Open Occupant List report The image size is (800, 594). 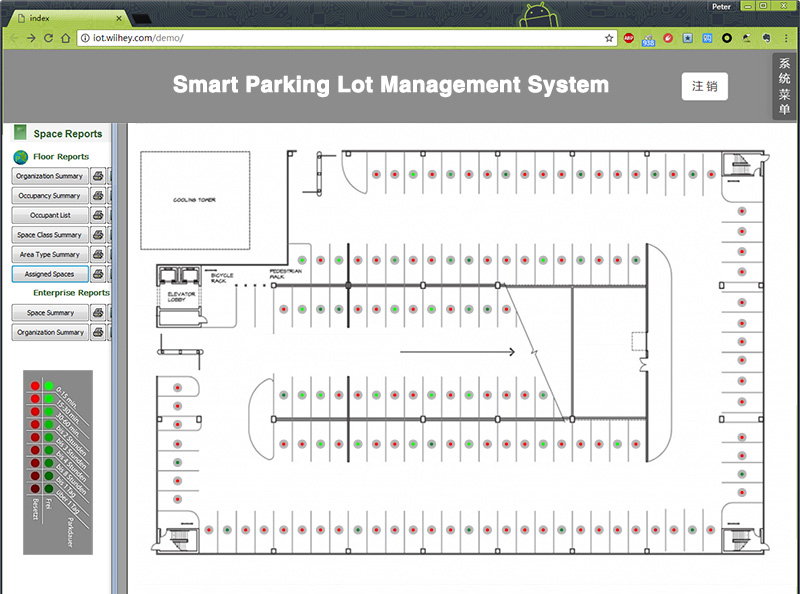pyautogui.click(x=50, y=215)
